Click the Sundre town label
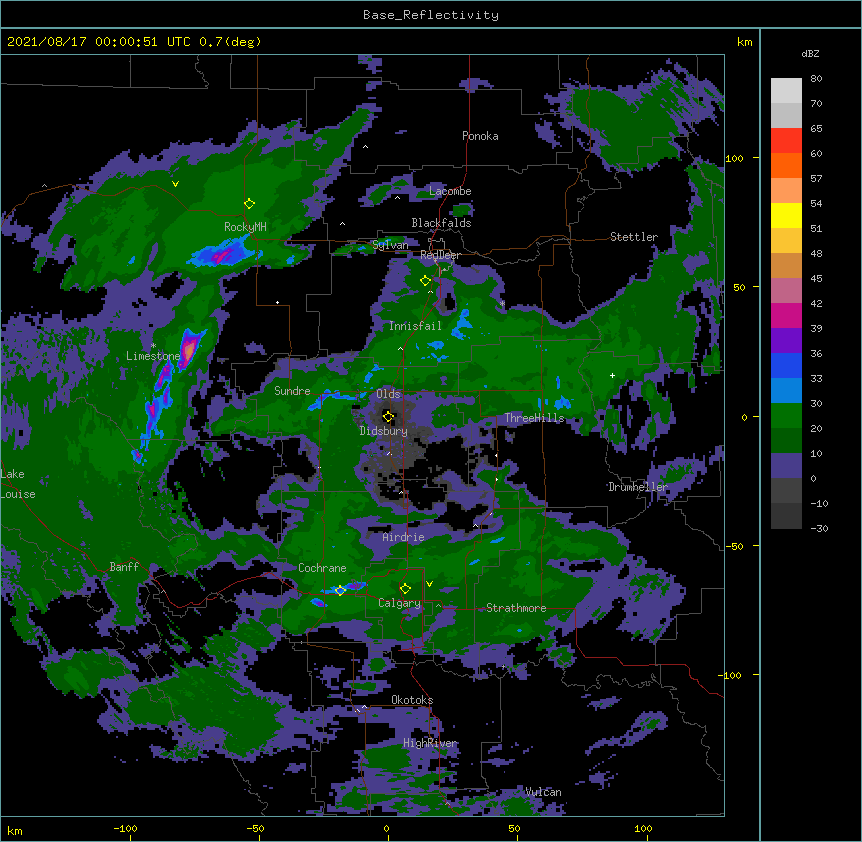This screenshot has width=862, height=842. (292, 391)
